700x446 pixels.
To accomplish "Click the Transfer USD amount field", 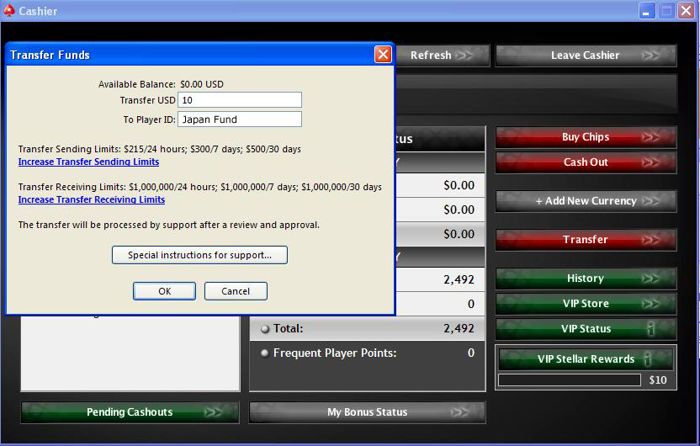I will click(240, 100).
